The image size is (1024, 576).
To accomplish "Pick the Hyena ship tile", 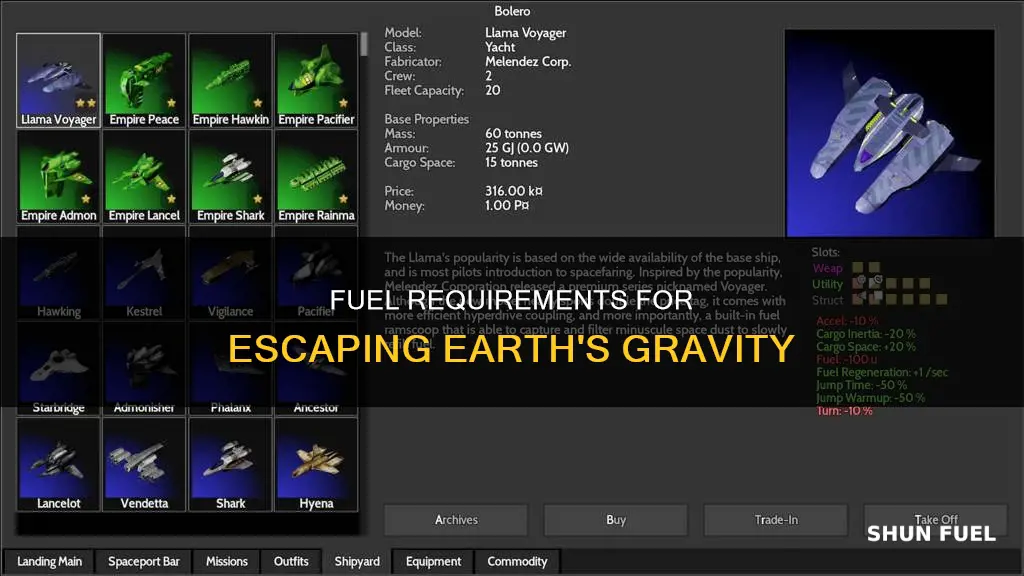I will (x=316, y=464).
